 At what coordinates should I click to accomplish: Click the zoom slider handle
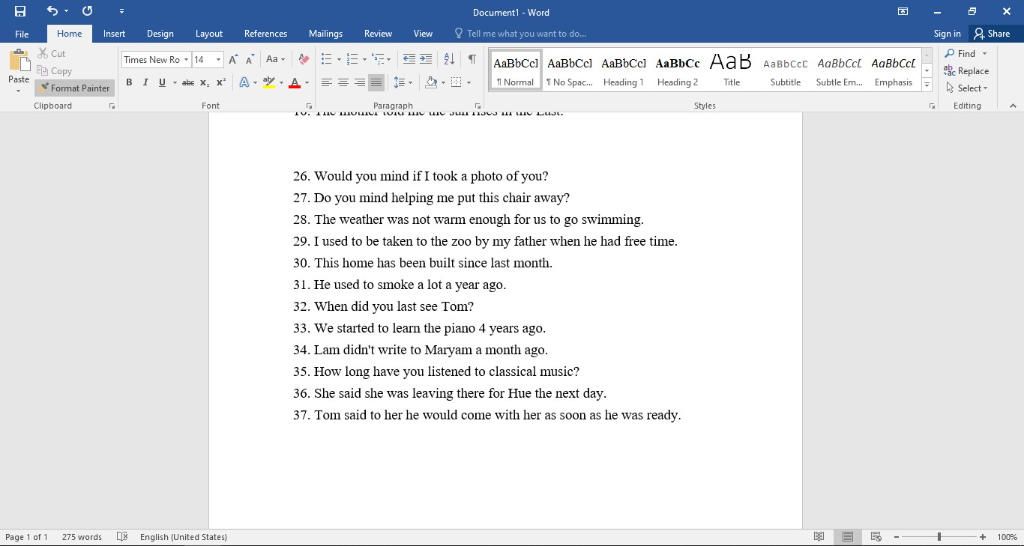coord(939,537)
